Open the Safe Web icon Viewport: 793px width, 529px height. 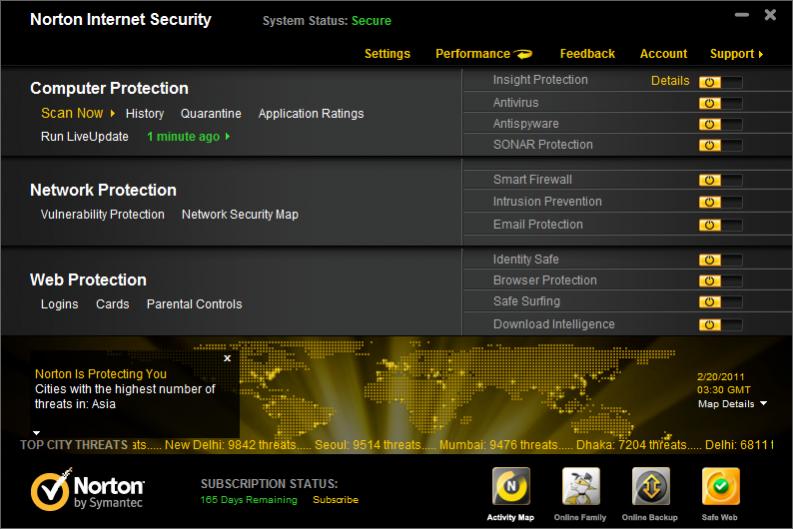tap(721, 486)
